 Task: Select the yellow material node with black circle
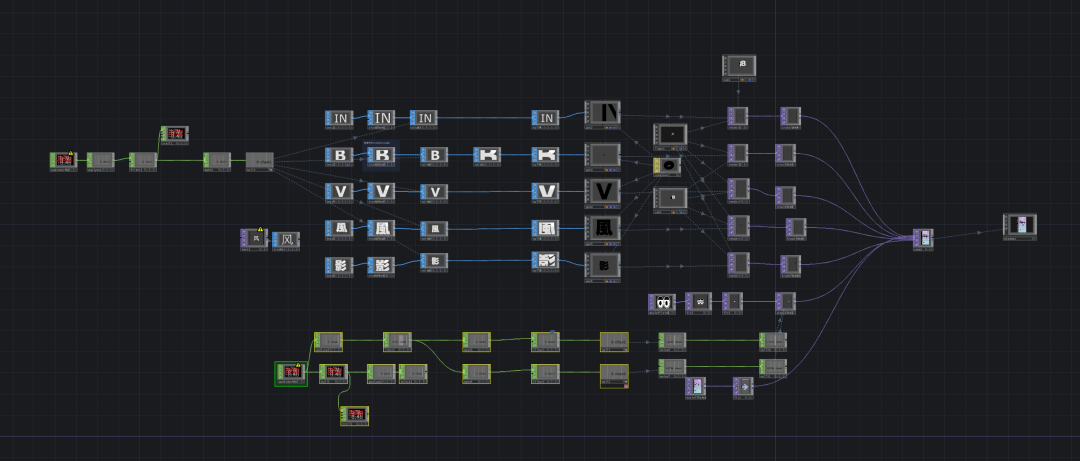(667, 166)
